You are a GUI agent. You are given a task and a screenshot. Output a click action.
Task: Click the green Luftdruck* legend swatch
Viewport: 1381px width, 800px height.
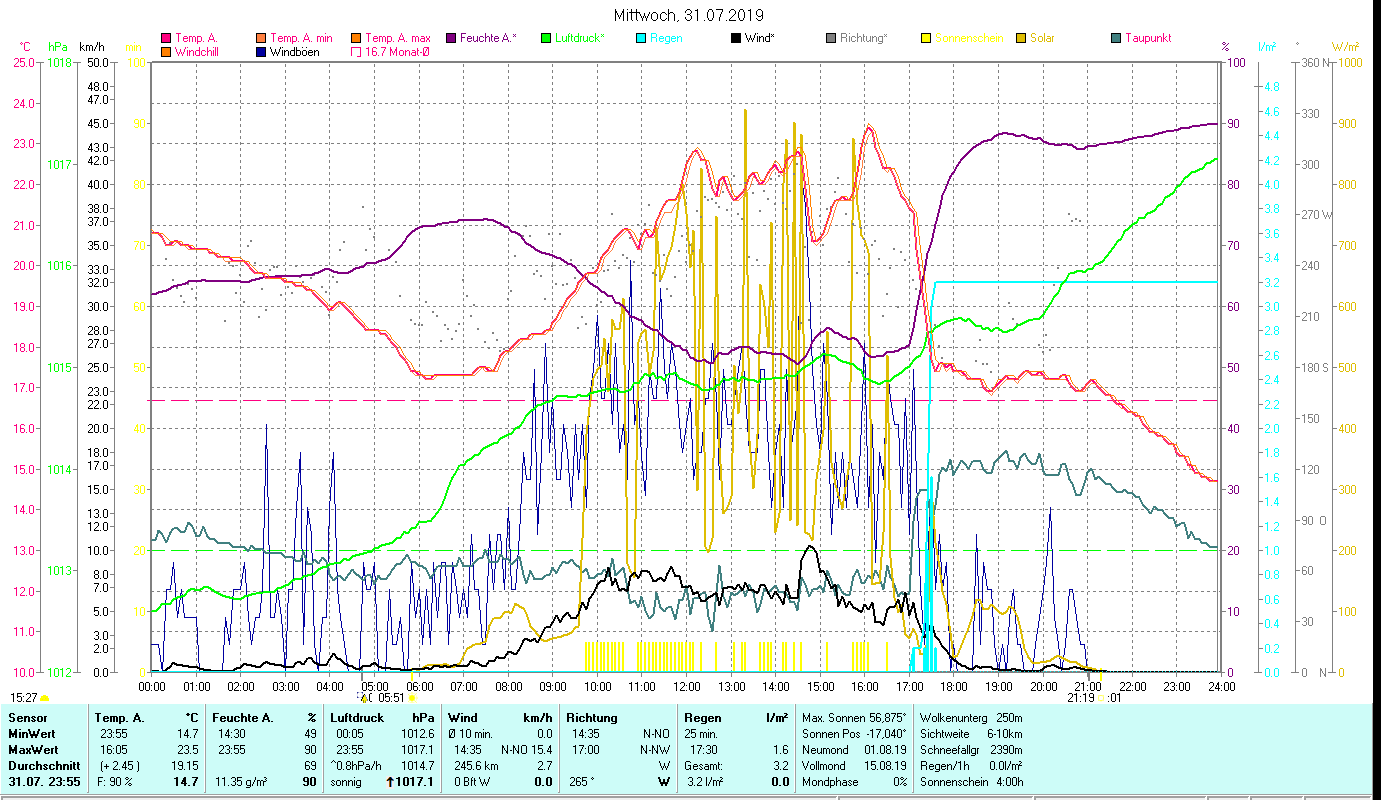coord(546,38)
